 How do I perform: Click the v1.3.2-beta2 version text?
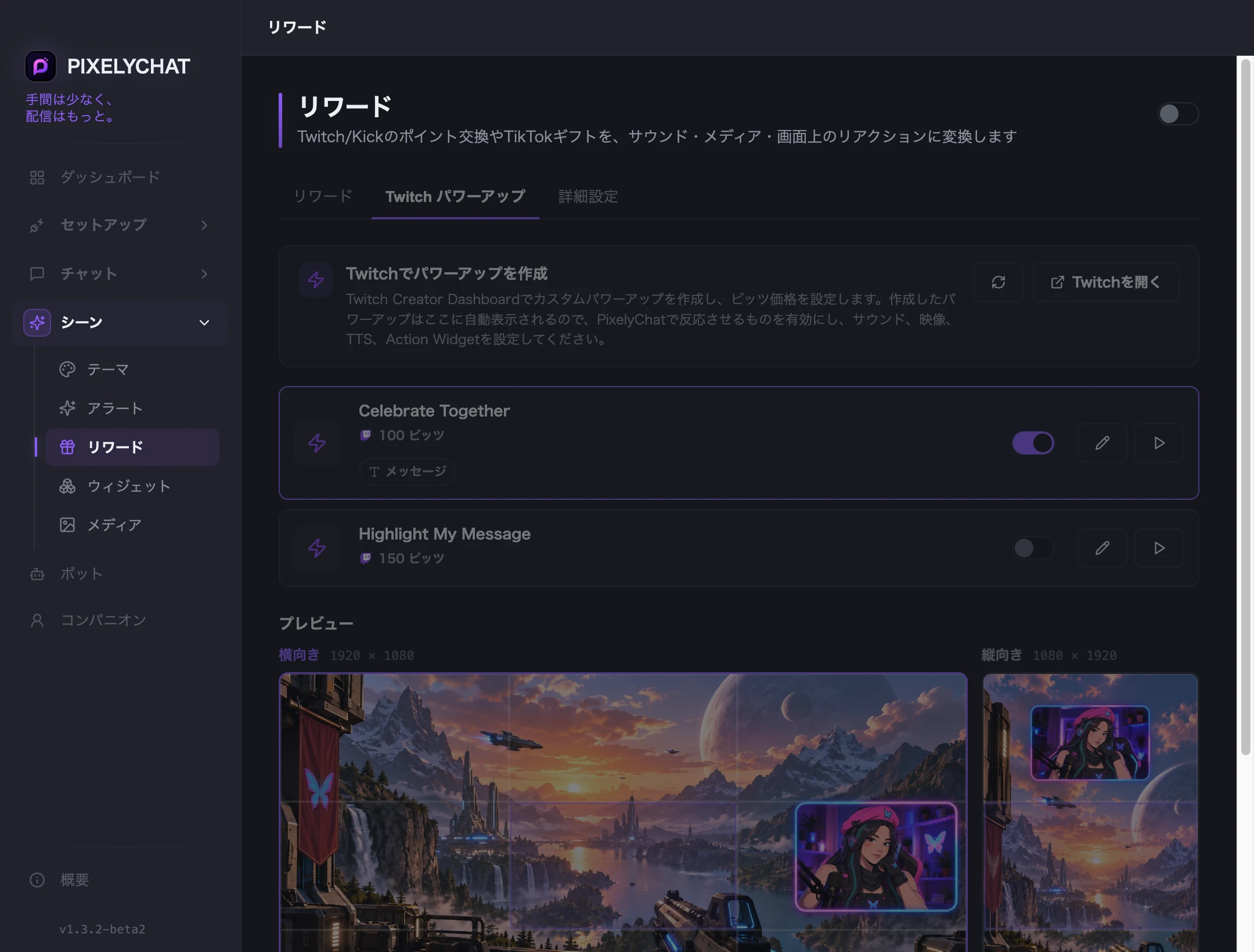coord(102,929)
